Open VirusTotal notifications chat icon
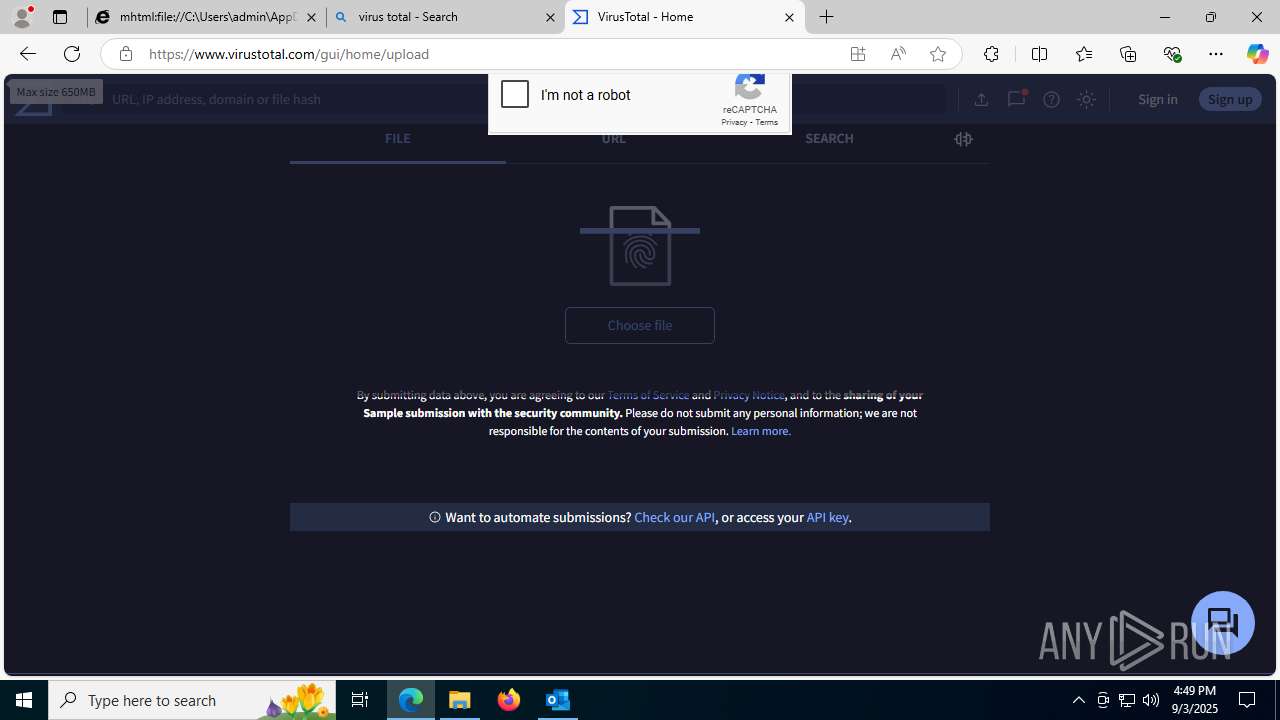The image size is (1280, 720). click(1016, 99)
